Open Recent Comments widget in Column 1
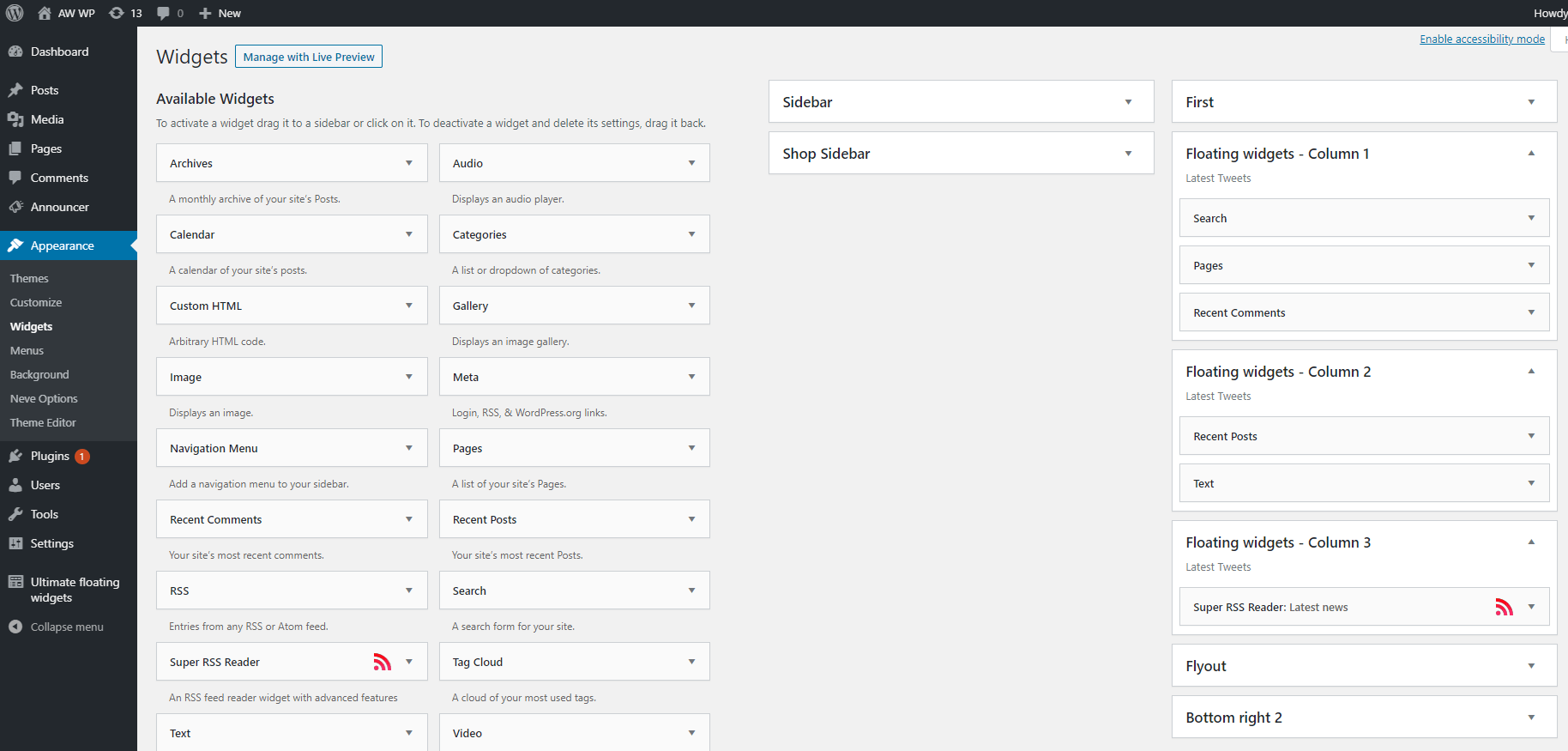 (x=1365, y=312)
